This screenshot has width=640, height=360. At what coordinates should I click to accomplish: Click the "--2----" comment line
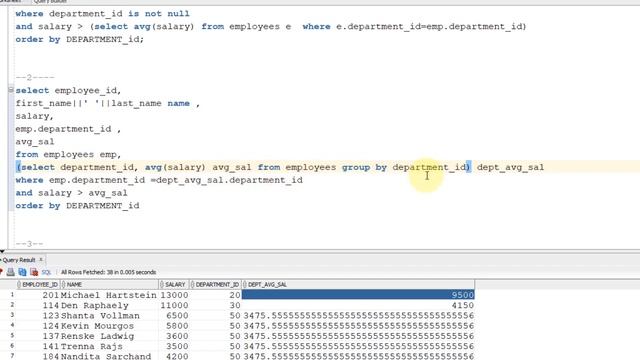point(35,78)
